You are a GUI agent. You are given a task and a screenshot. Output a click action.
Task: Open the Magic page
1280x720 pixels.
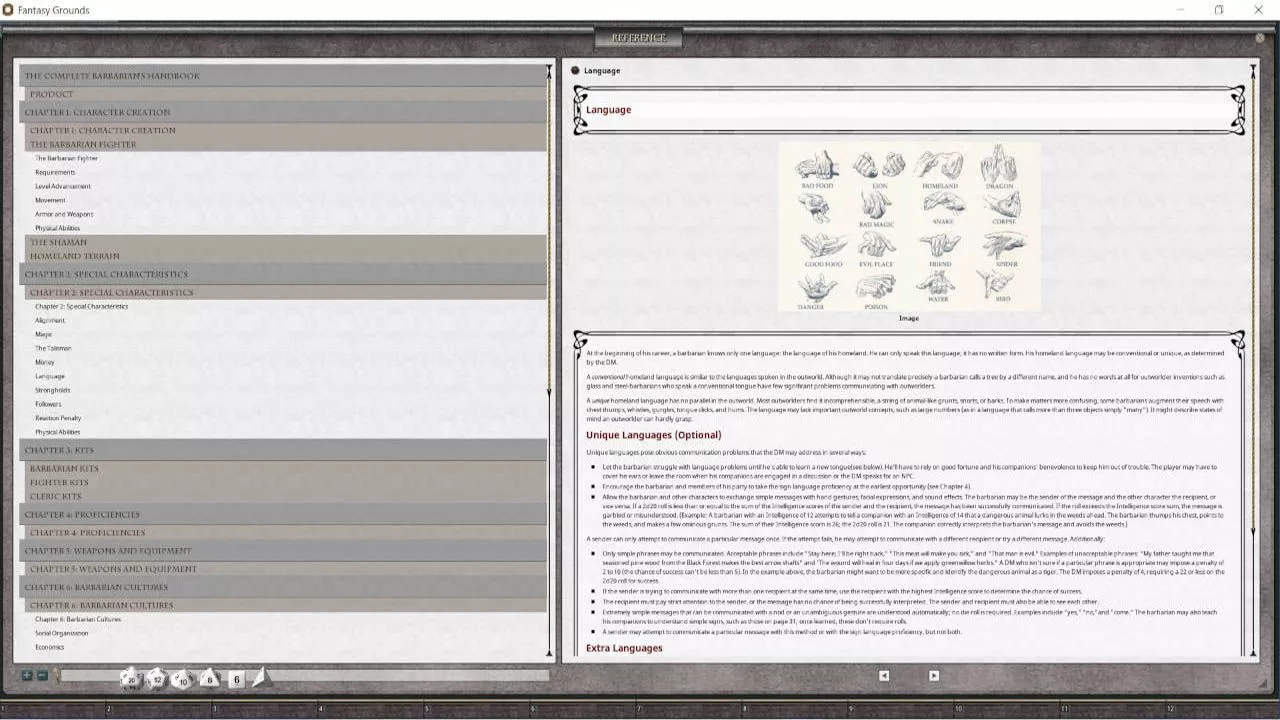pyautogui.click(x=44, y=334)
